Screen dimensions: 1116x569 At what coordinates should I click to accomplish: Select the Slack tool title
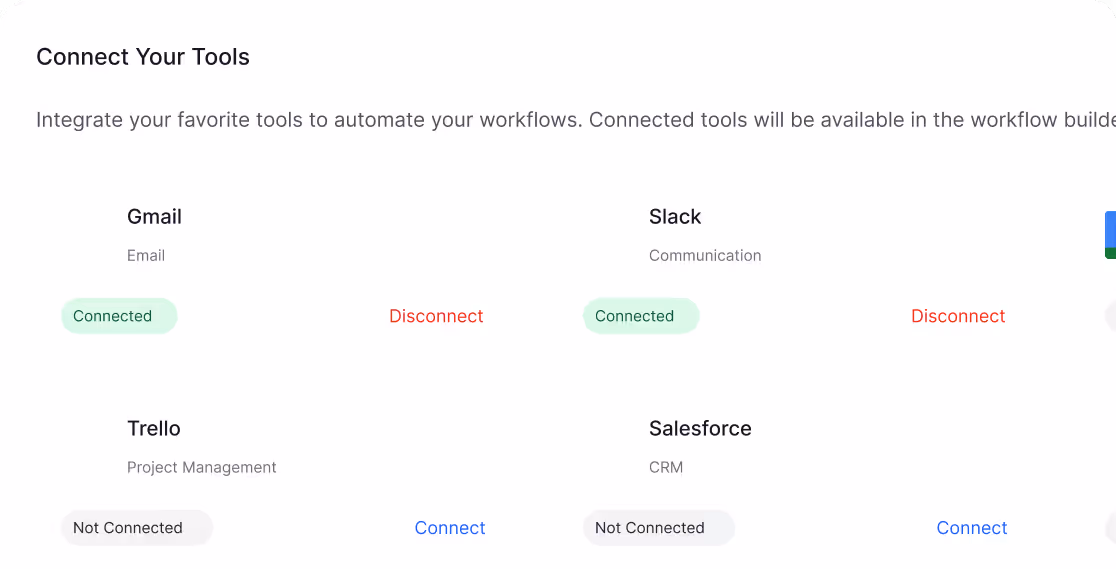675,216
